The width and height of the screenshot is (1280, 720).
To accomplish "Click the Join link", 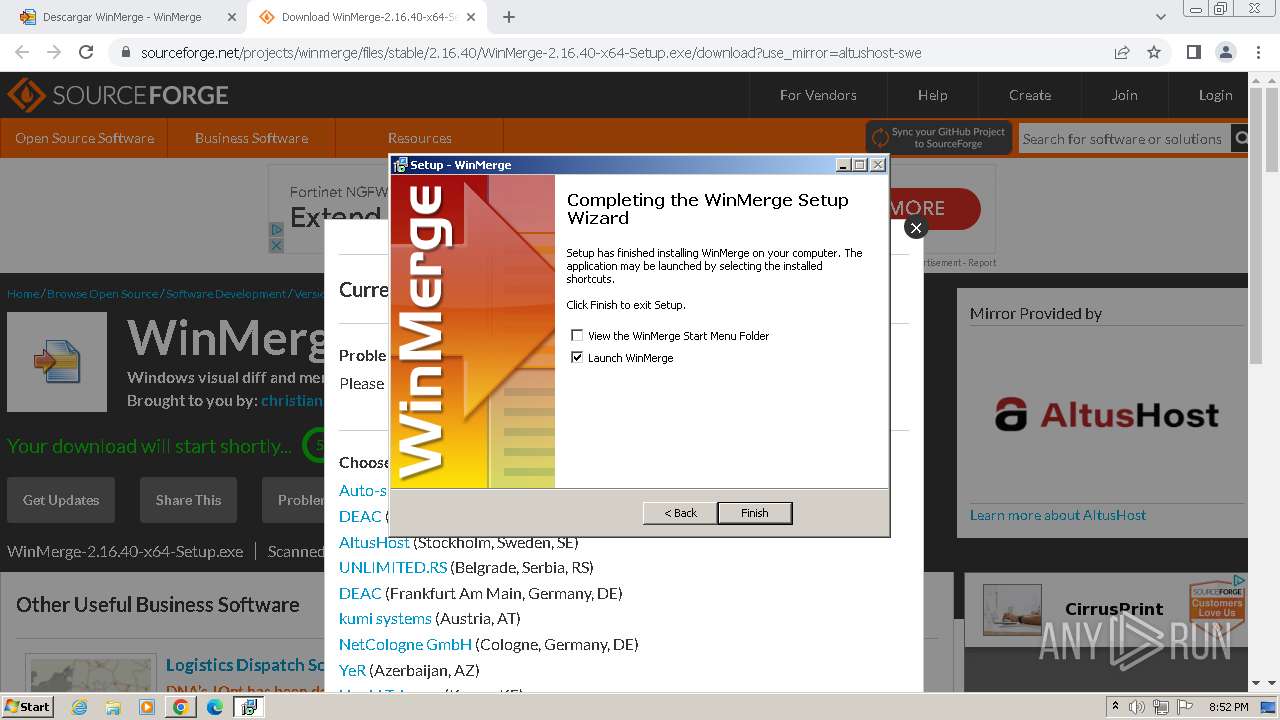I will coord(1124,95).
